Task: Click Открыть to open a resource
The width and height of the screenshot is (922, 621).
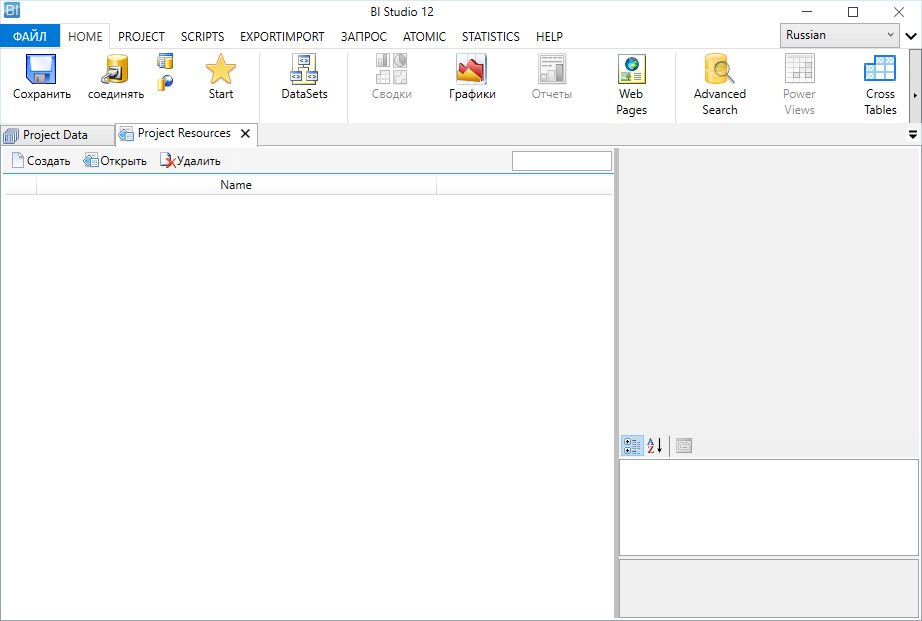Action: [x=115, y=161]
